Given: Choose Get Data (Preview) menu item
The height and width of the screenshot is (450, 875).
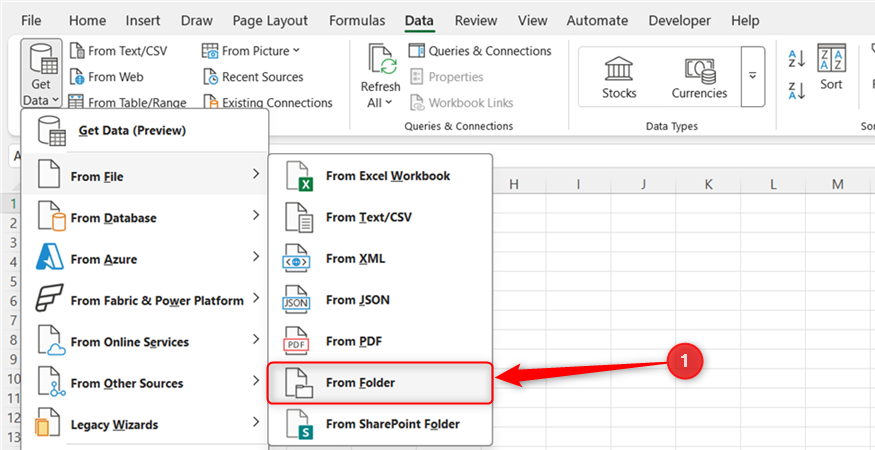Looking at the screenshot, I should tap(145, 131).
